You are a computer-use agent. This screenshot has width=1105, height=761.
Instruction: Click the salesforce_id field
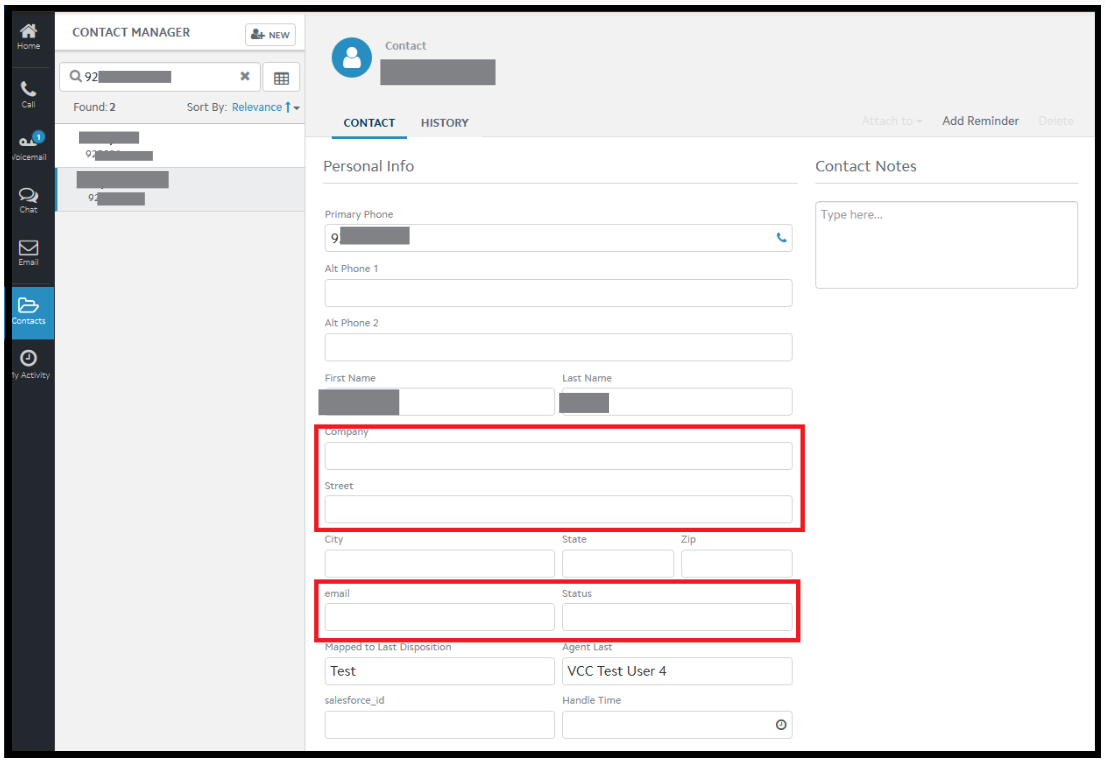(x=439, y=724)
